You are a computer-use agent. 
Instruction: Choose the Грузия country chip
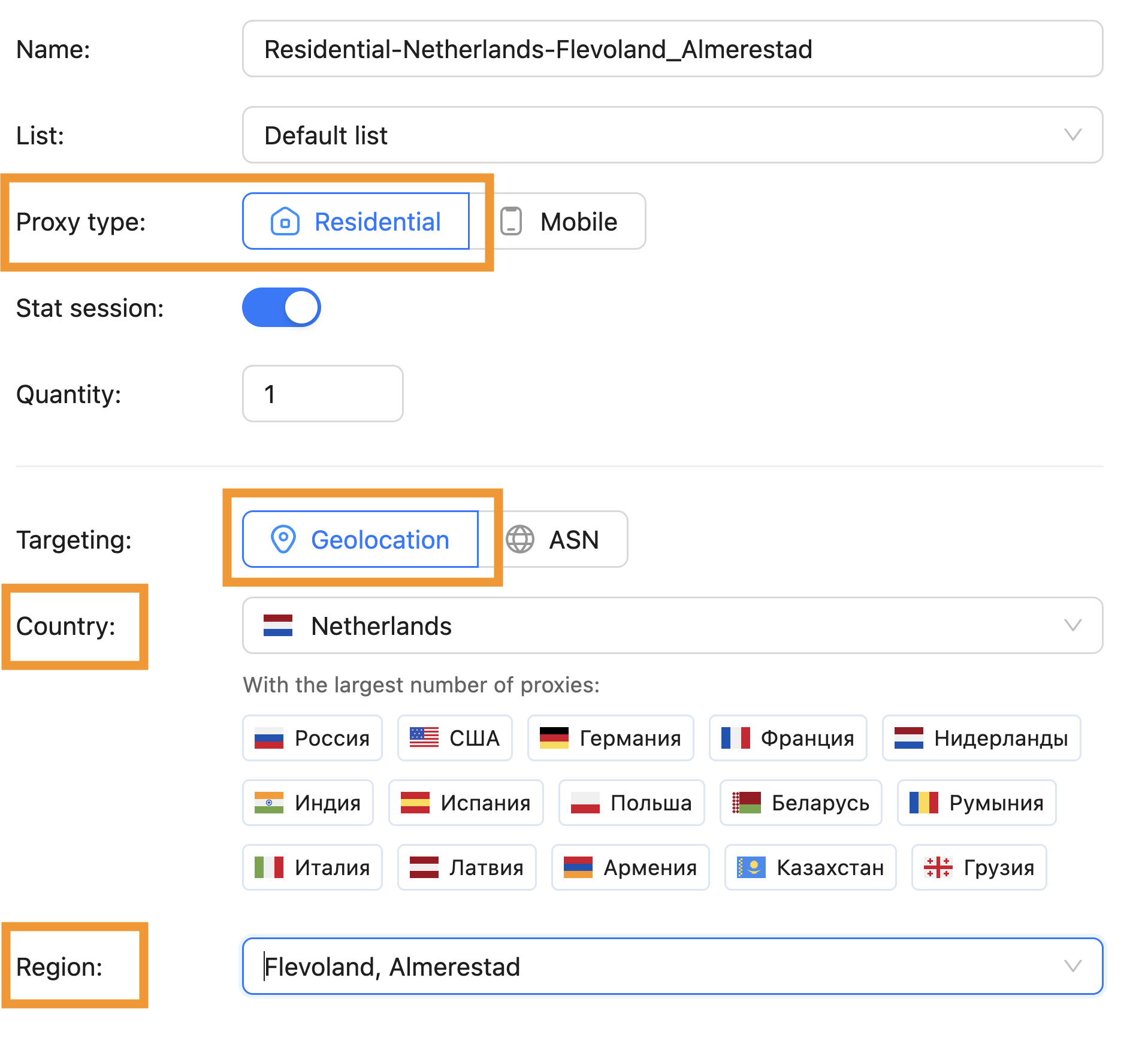coord(978,868)
